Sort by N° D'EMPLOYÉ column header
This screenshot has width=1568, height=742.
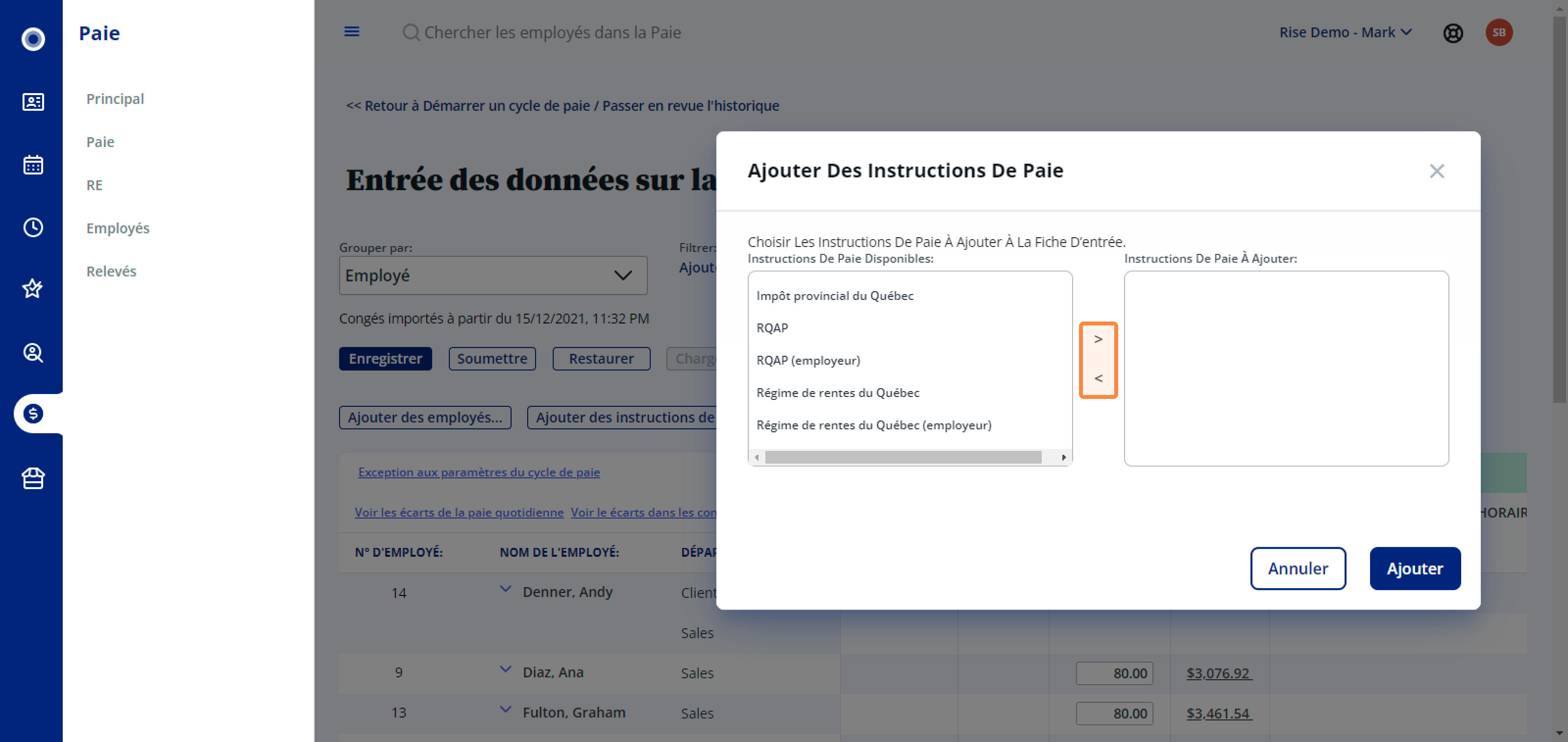(x=399, y=552)
